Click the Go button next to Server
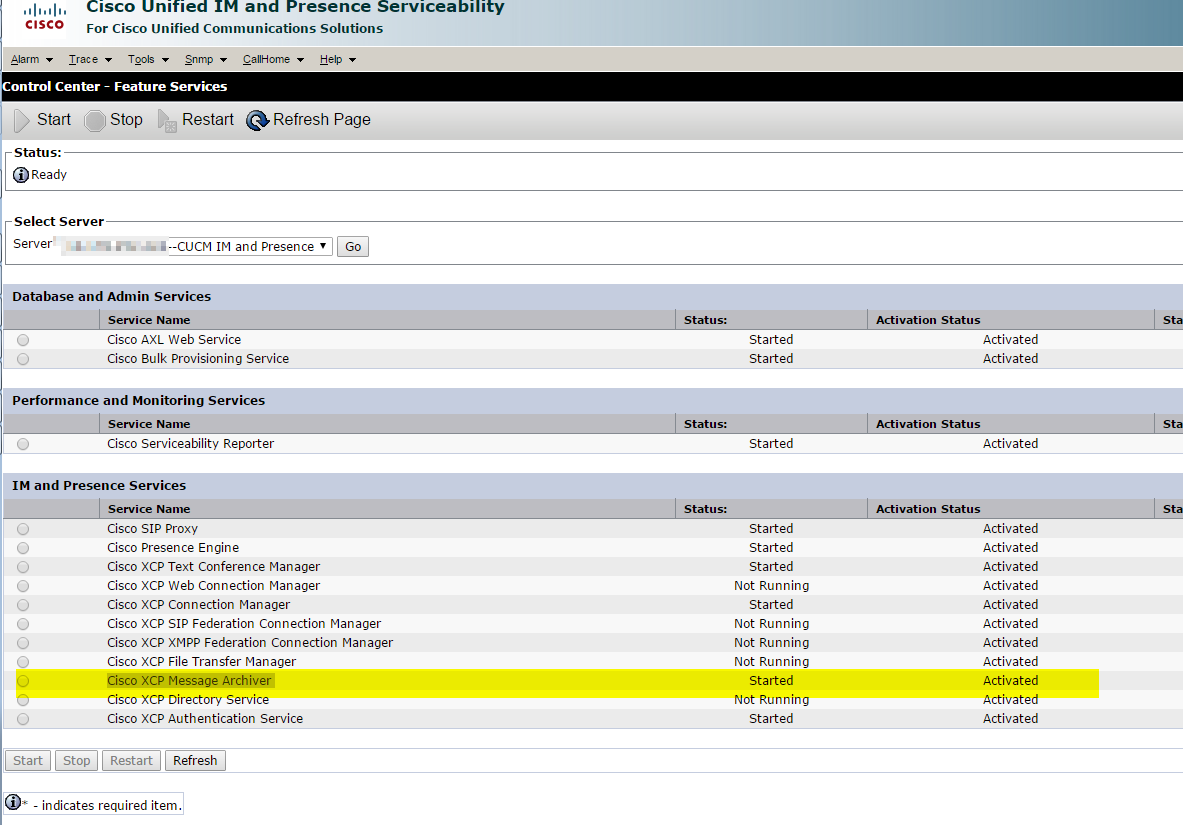The height and width of the screenshot is (825, 1183). [x=352, y=247]
